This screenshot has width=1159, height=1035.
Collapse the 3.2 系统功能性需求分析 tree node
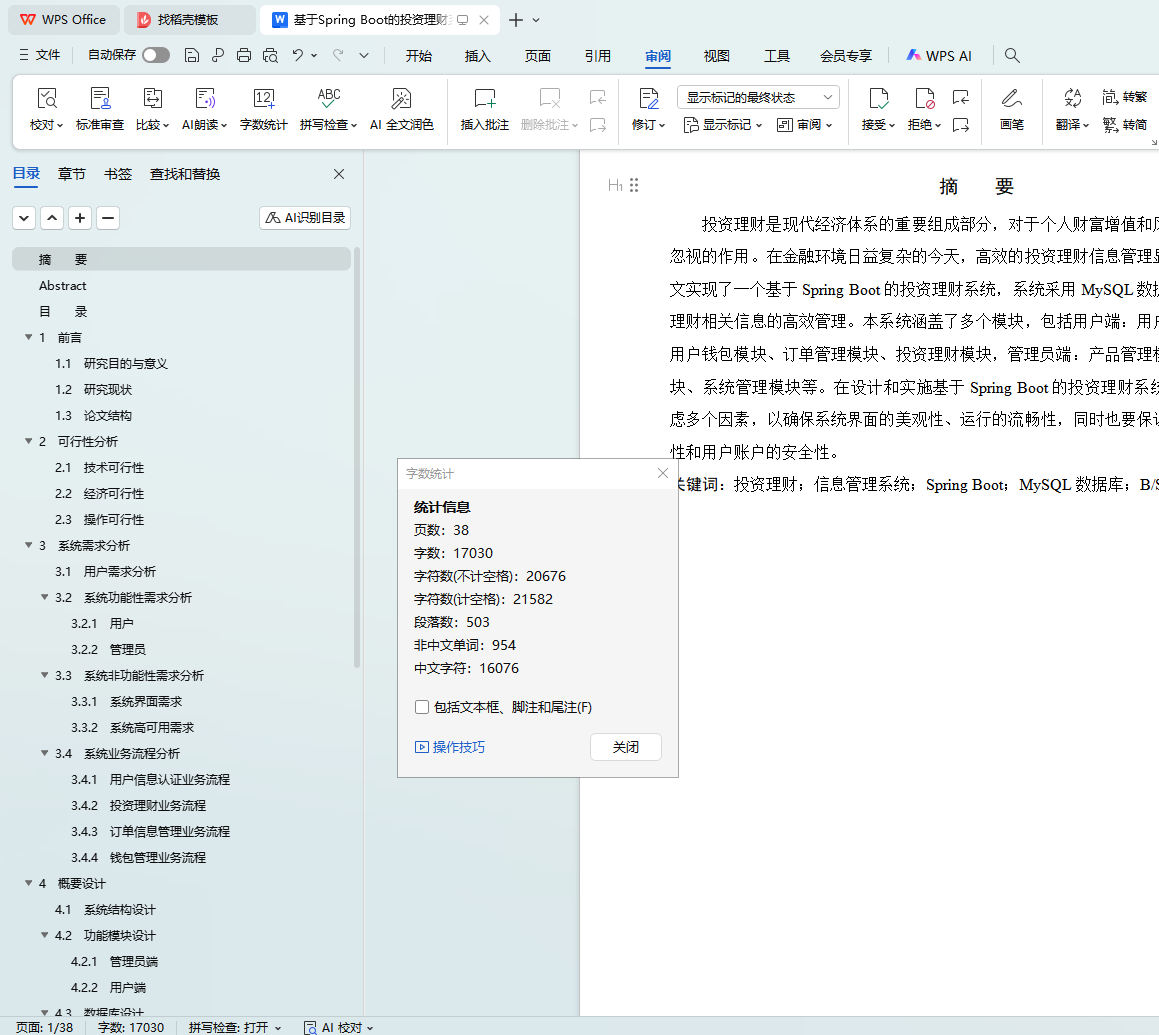(45, 597)
